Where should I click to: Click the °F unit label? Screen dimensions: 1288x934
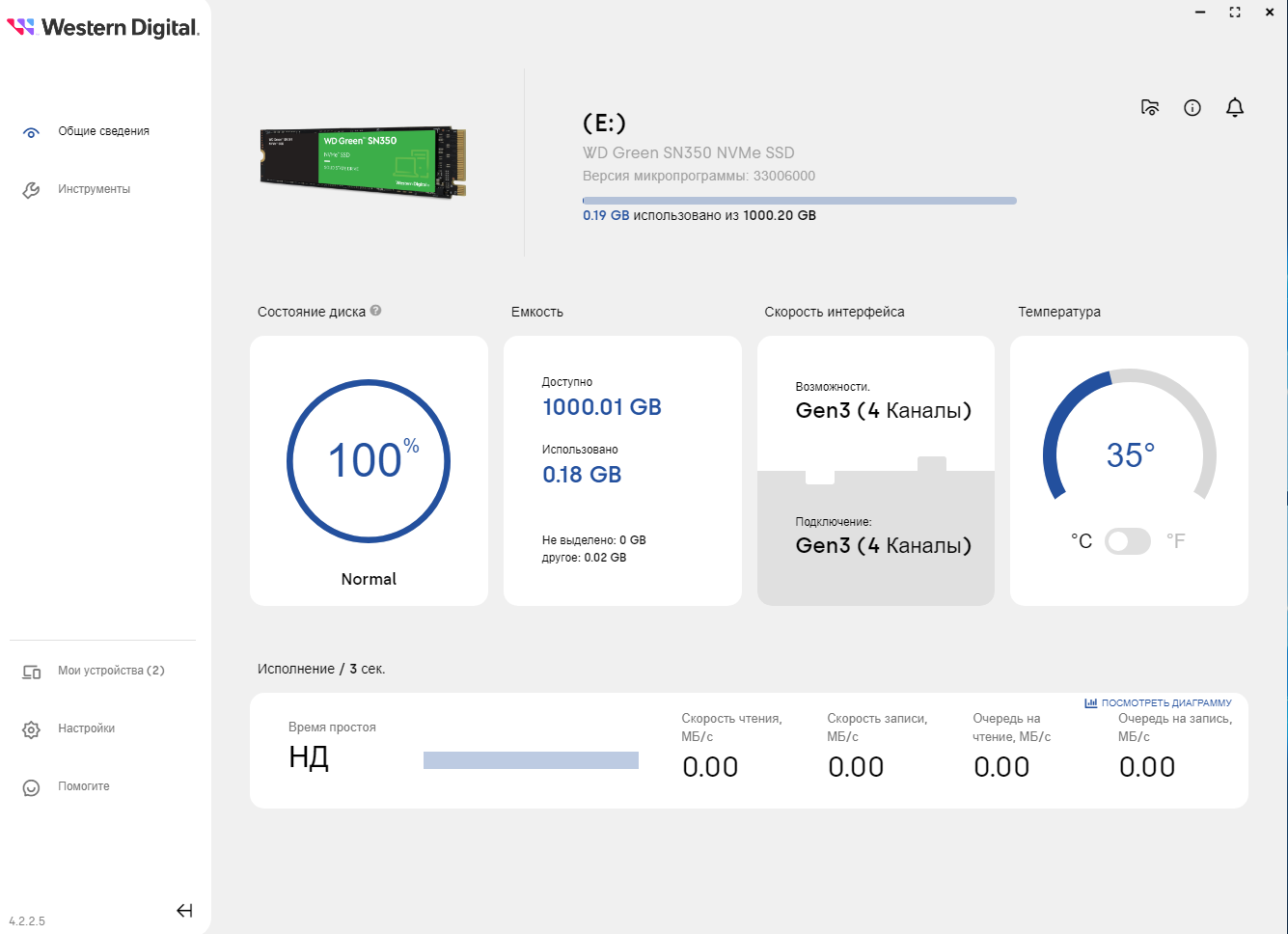(x=1176, y=541)
